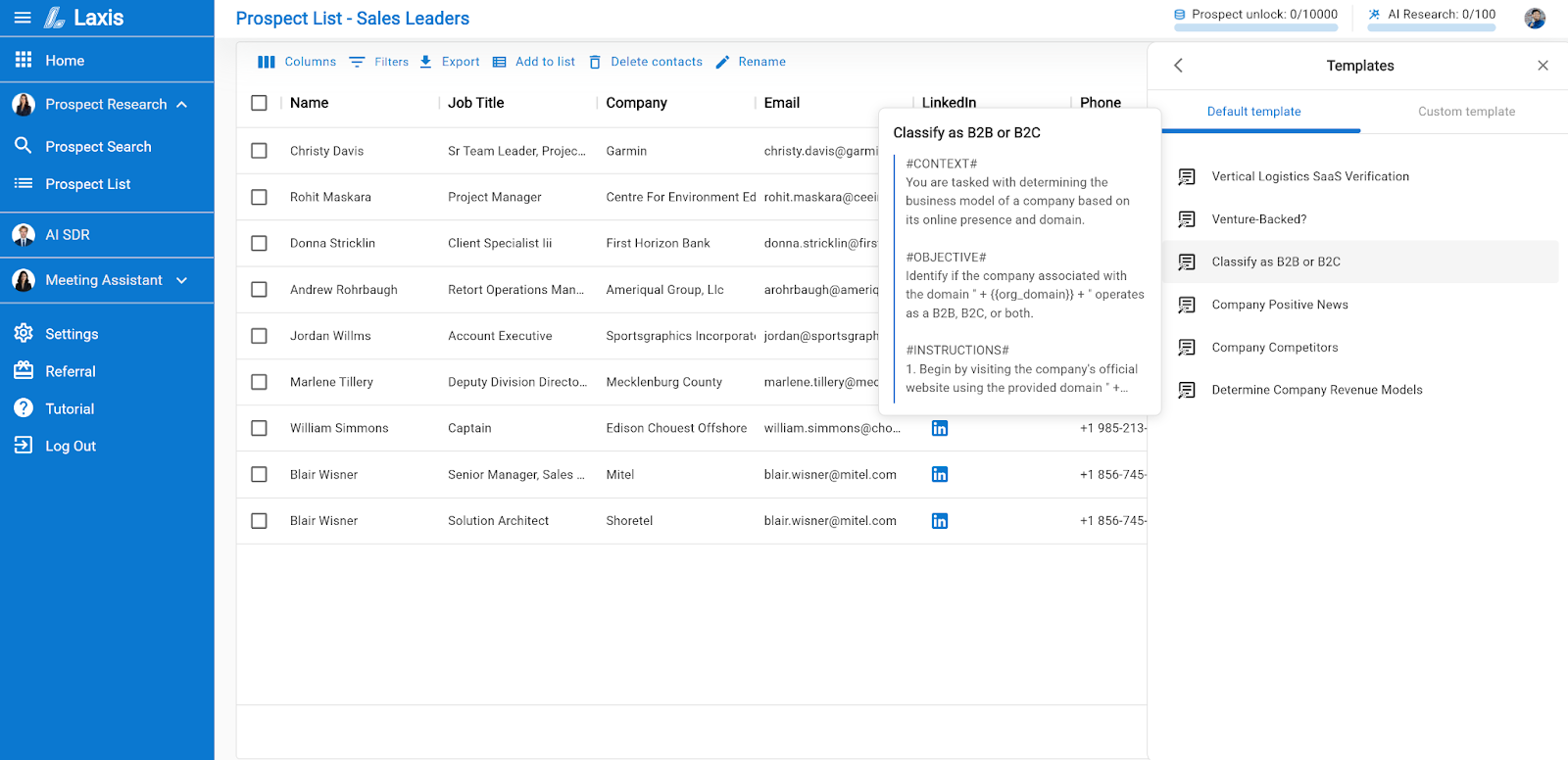Click icon beside Company Positive News

1187,305
